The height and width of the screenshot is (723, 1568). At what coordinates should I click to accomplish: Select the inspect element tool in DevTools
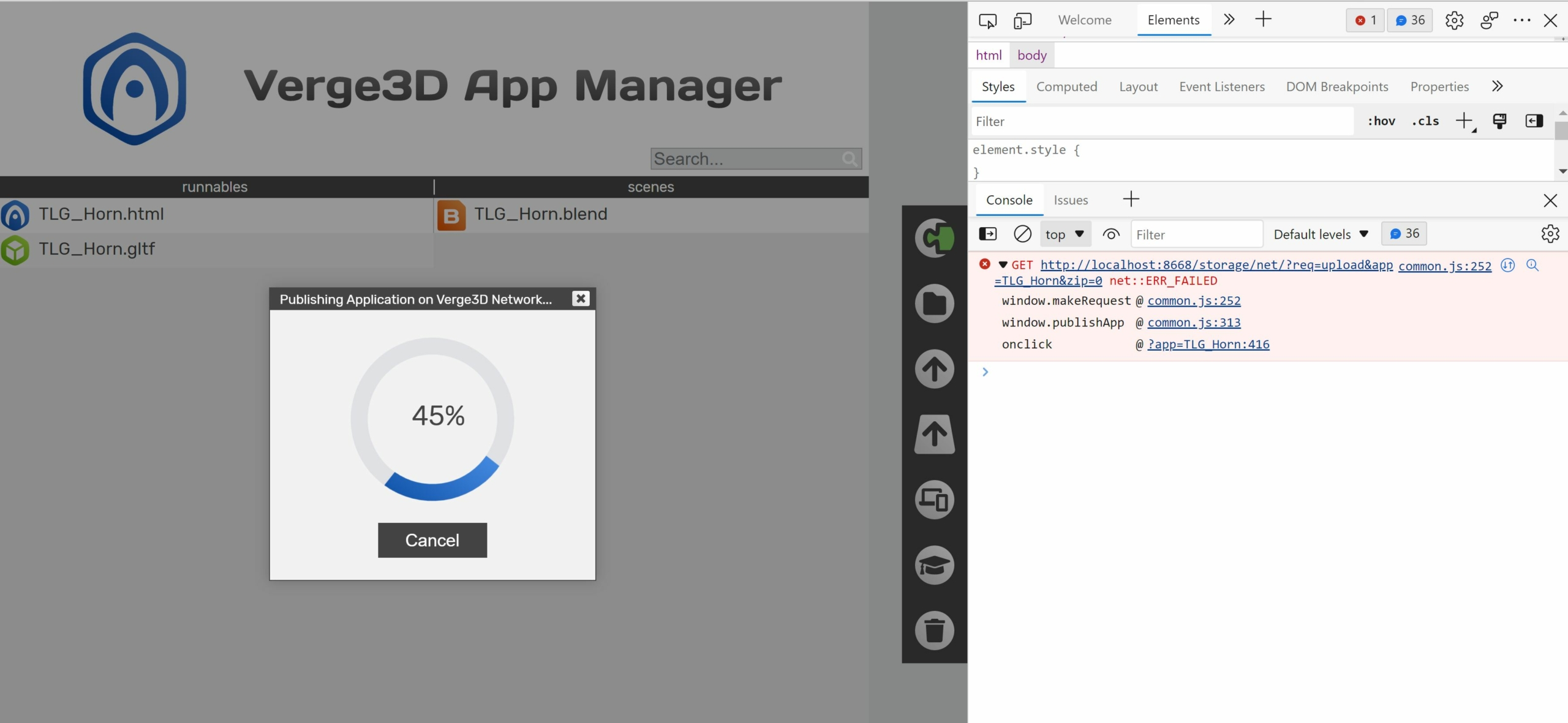click(987, 20)
